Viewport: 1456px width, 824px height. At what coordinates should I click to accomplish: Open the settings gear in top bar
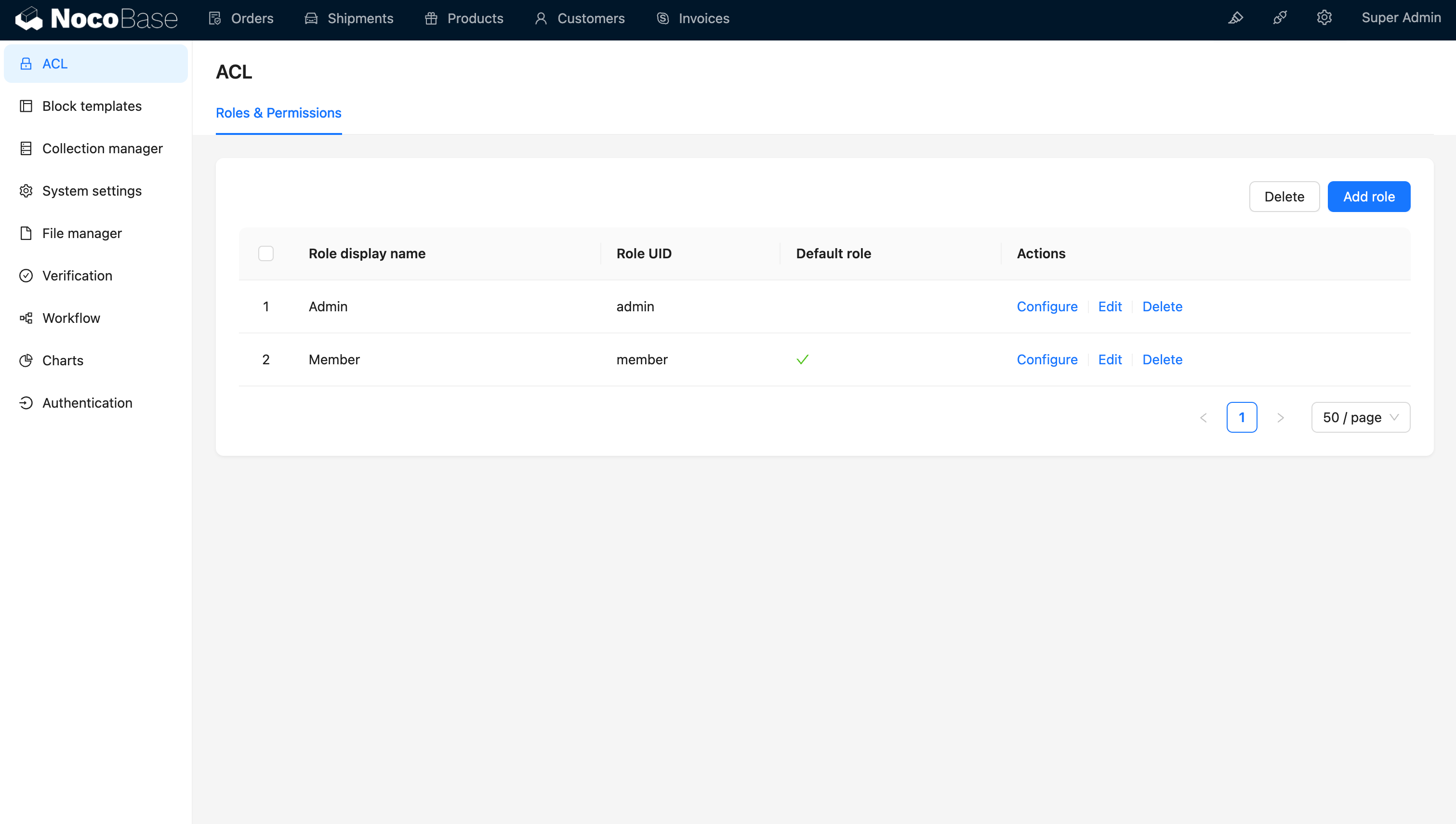coord(1324,18)
